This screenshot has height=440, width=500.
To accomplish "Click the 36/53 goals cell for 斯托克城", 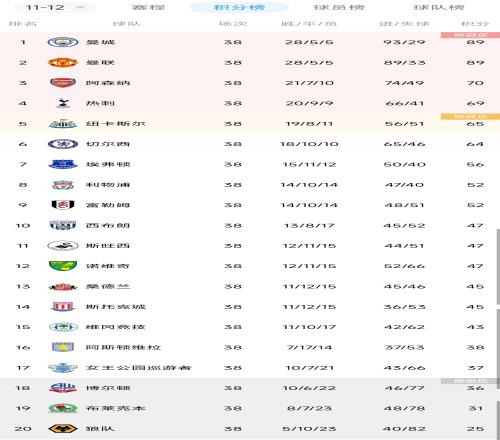I will pyautogui.click(x=404, y=307).
